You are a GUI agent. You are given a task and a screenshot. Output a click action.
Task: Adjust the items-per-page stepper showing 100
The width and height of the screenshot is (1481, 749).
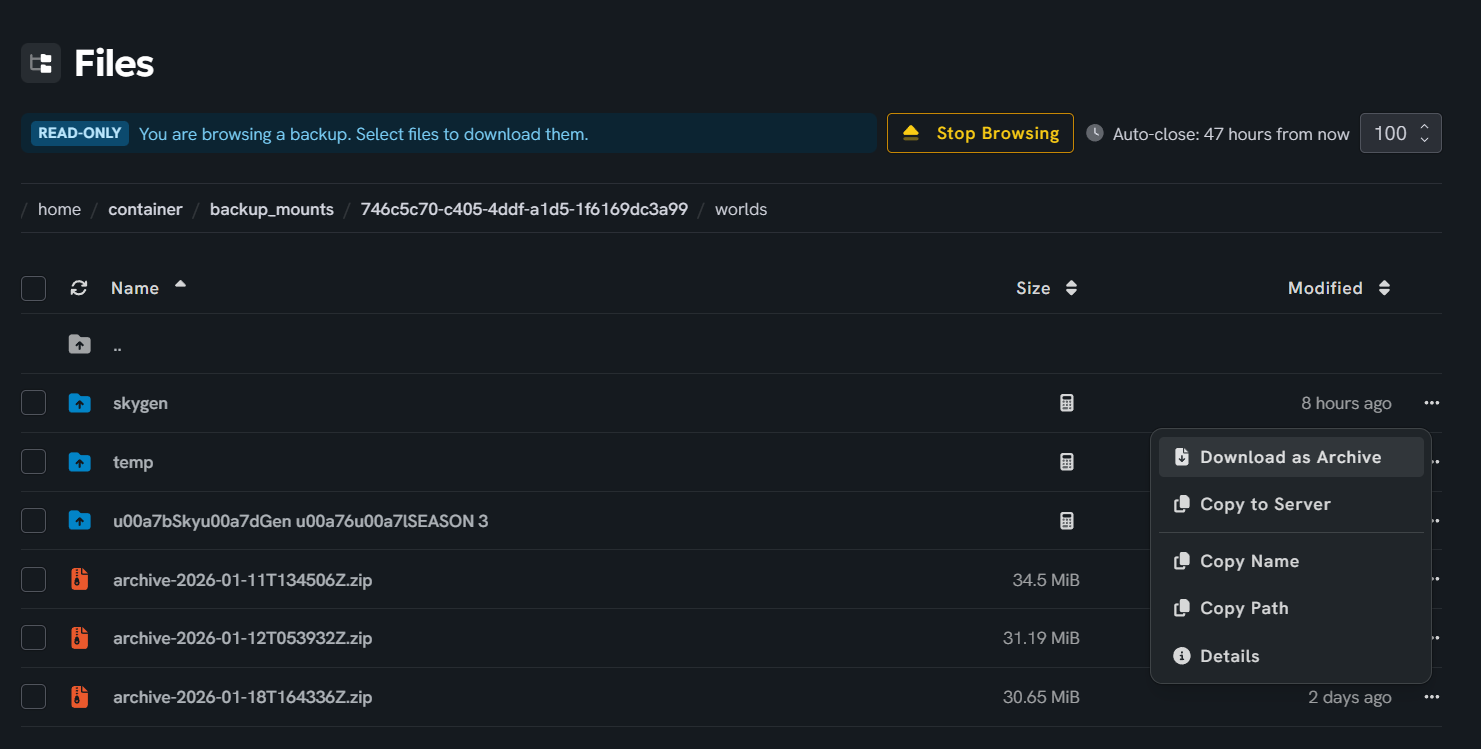coord(1400,133)
